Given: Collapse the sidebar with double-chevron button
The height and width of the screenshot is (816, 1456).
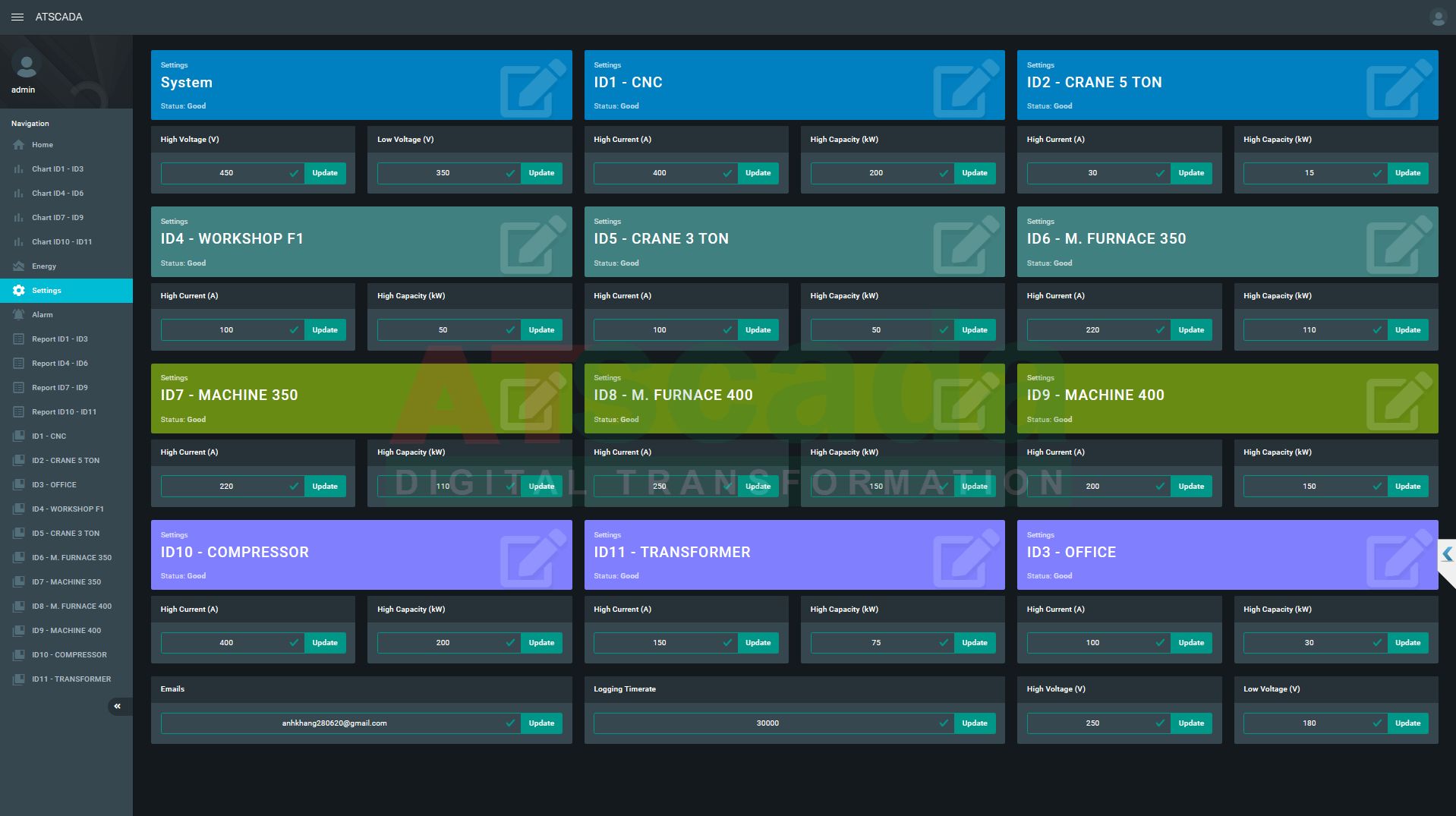Looking at the screenshot, I should pos(118,707).
